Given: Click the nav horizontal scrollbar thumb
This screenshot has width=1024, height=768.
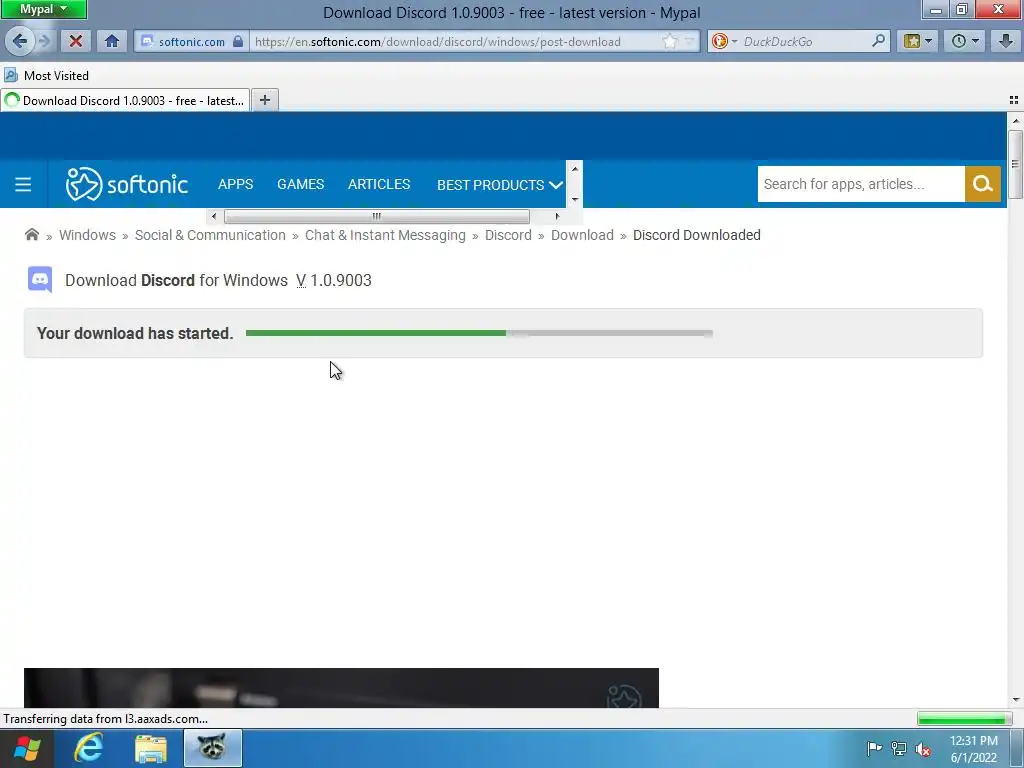Looking at the screenshot, I should pos(377,216).
